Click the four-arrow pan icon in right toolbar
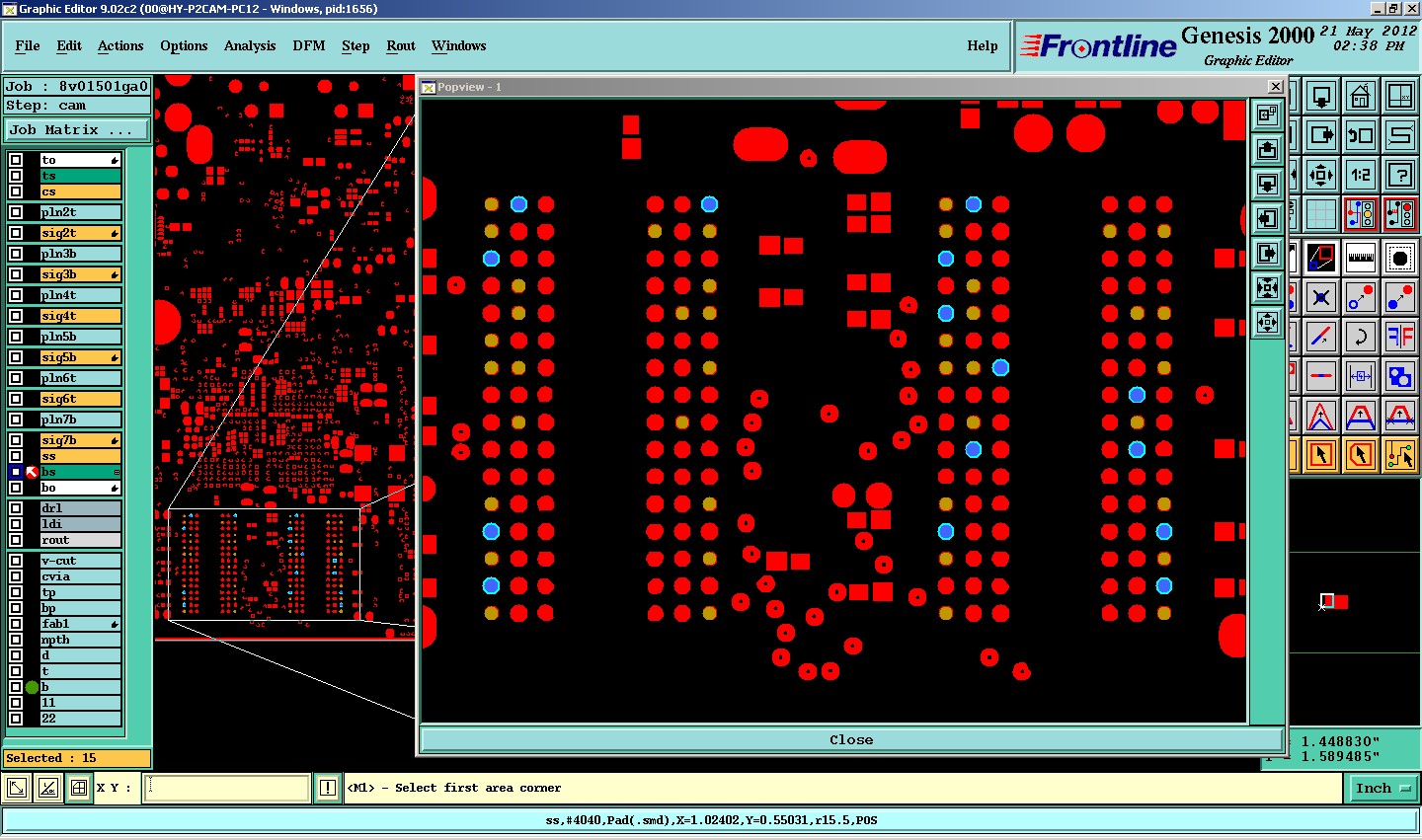 pyautogui.click(x=1321, y=175)
